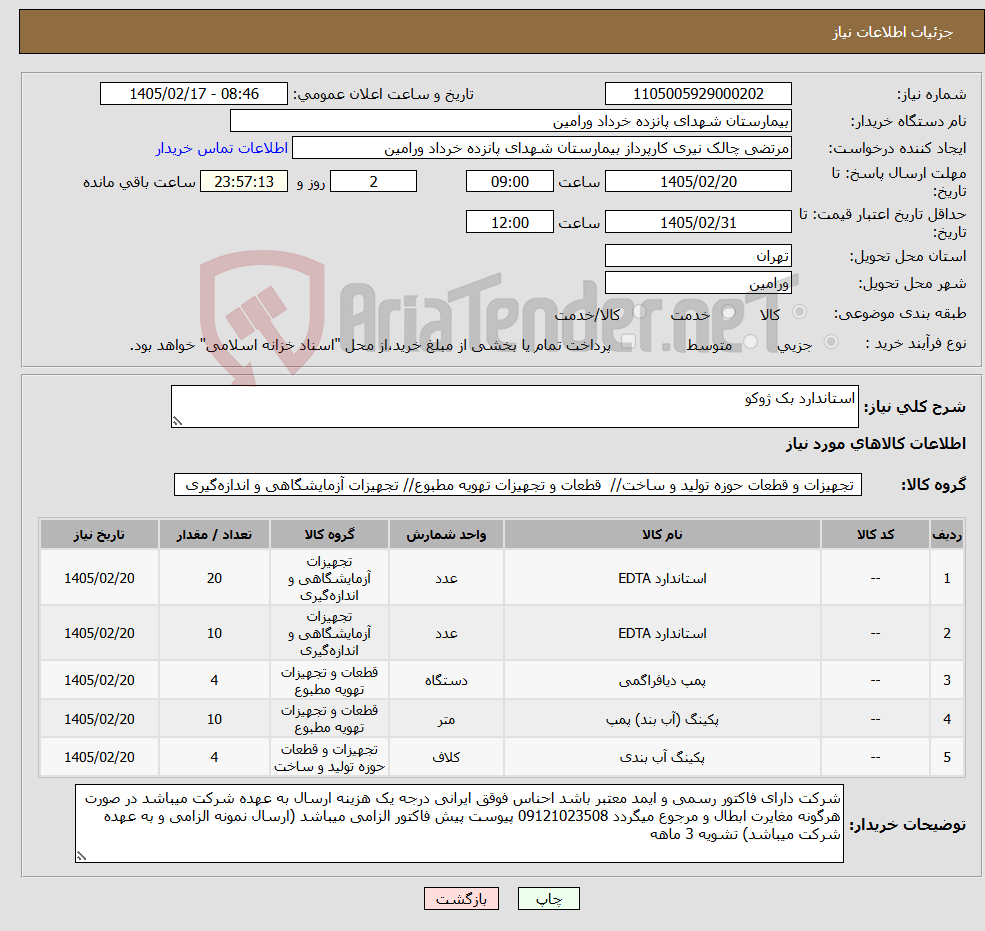Screen dimensions: 985x931
Task: Click the نام کالا column header
Action: (662, 535)
